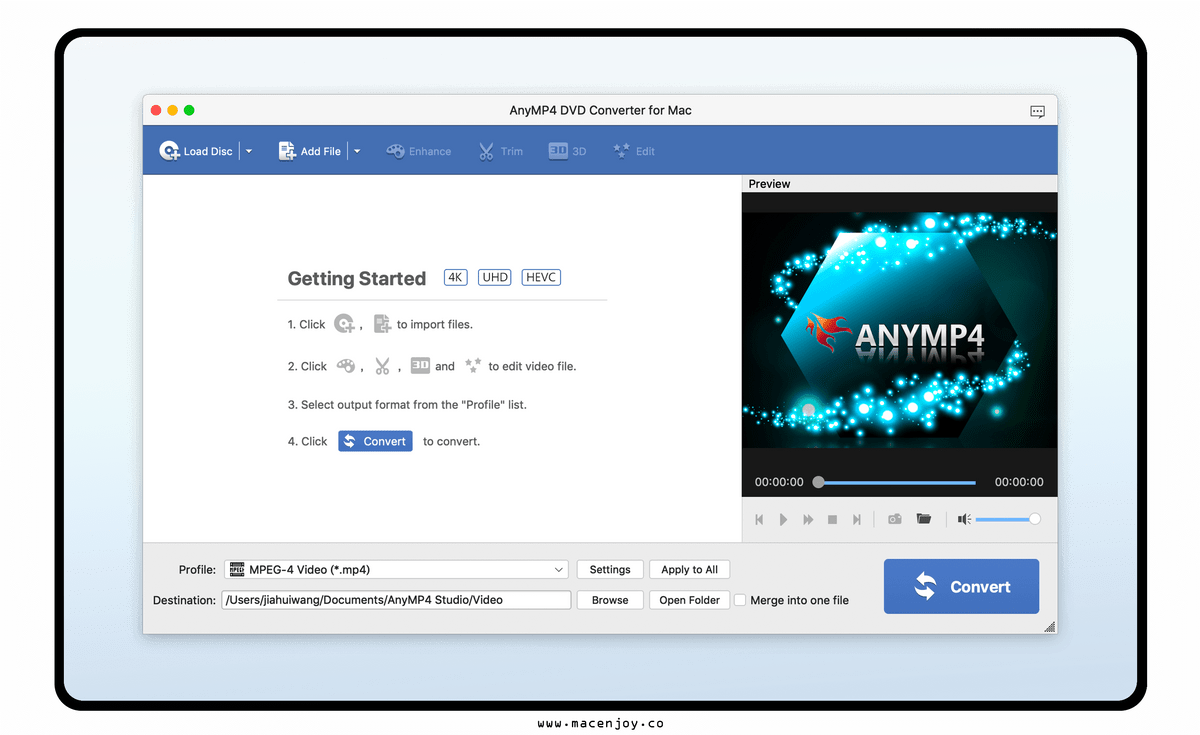Open the Enhance tool in the toolbar
Screen dimensions: 1200x735
pyautogui.click(x=419, y=151)
